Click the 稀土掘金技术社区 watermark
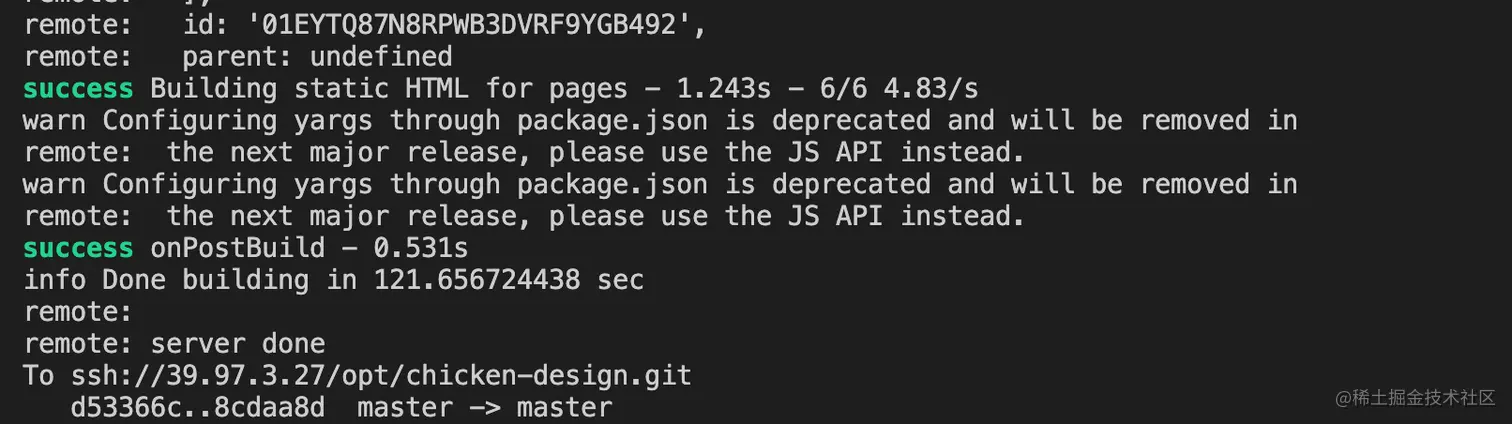The height and width of the screenshot is (424, 1512). click(1415, 398)
